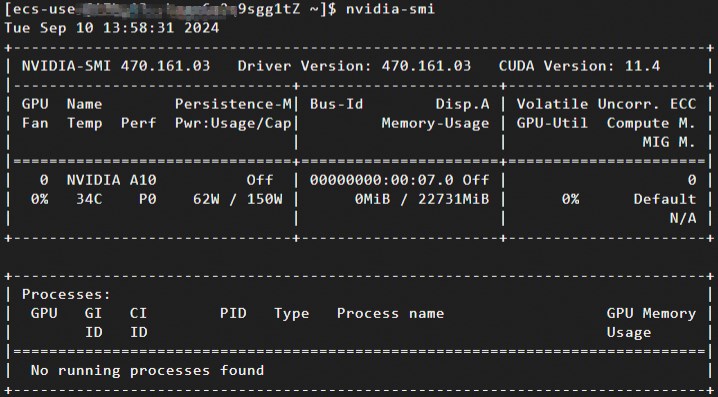Screen dimensions: 718x397
Task: Click the shell prompt hostname ending '9sgg1tZ'
Action: pyautogui.click(x=269, y=9)
